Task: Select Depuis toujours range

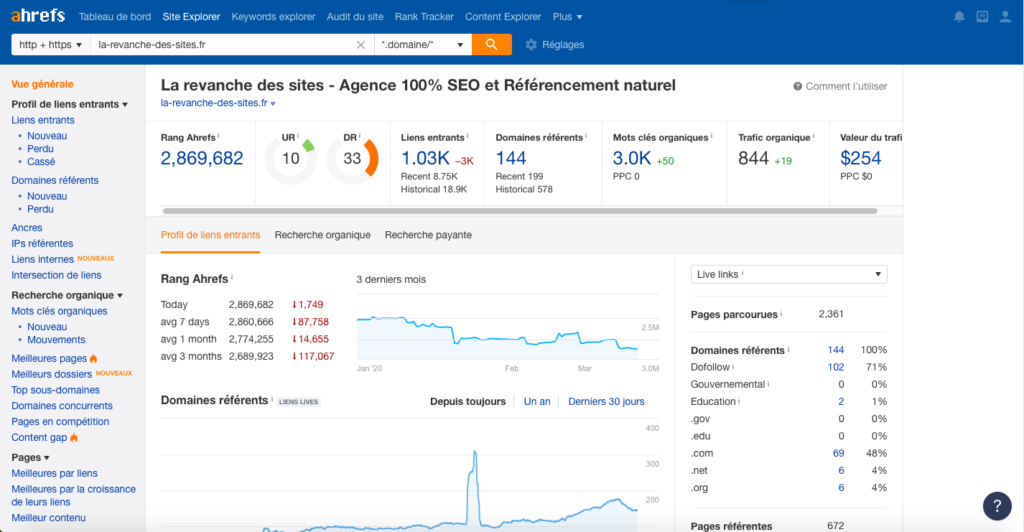Action: pyautogui.click(x=468, y=401)
